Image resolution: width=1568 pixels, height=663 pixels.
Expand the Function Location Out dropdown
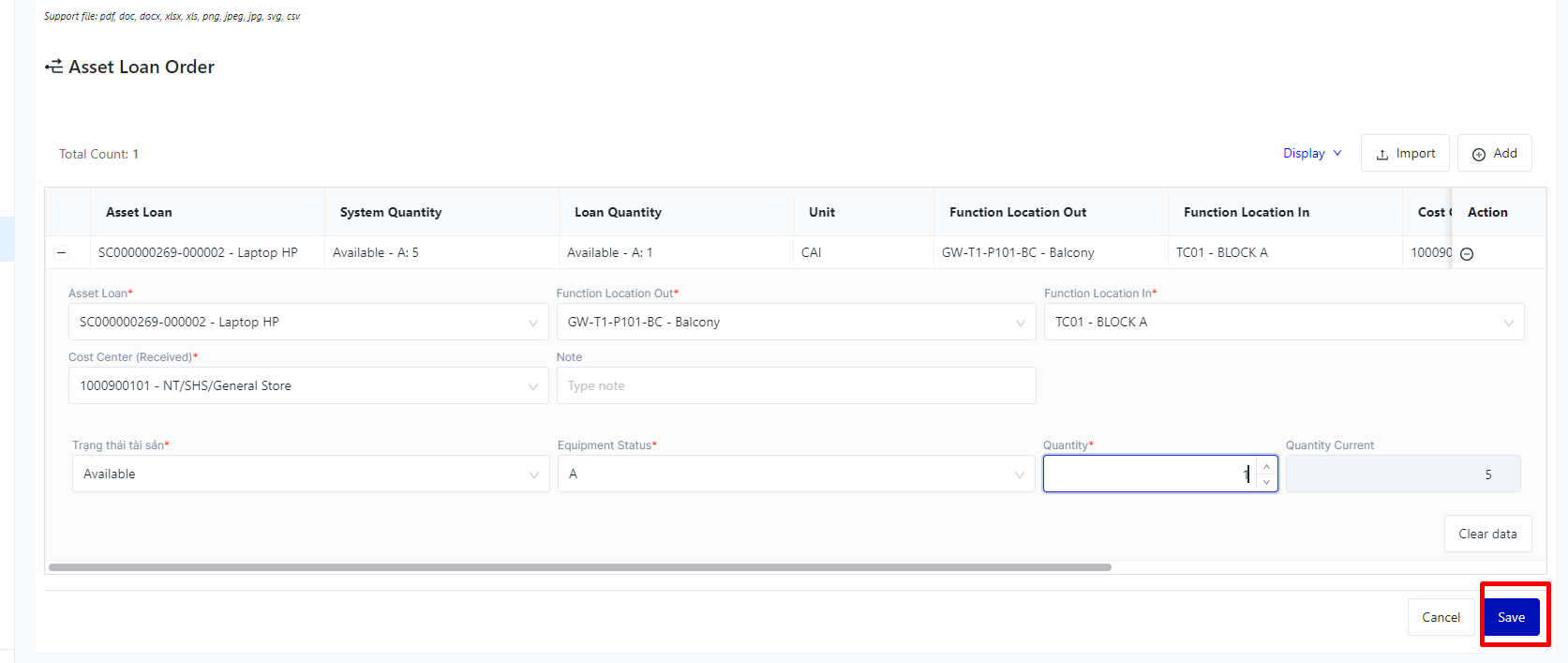796,322
